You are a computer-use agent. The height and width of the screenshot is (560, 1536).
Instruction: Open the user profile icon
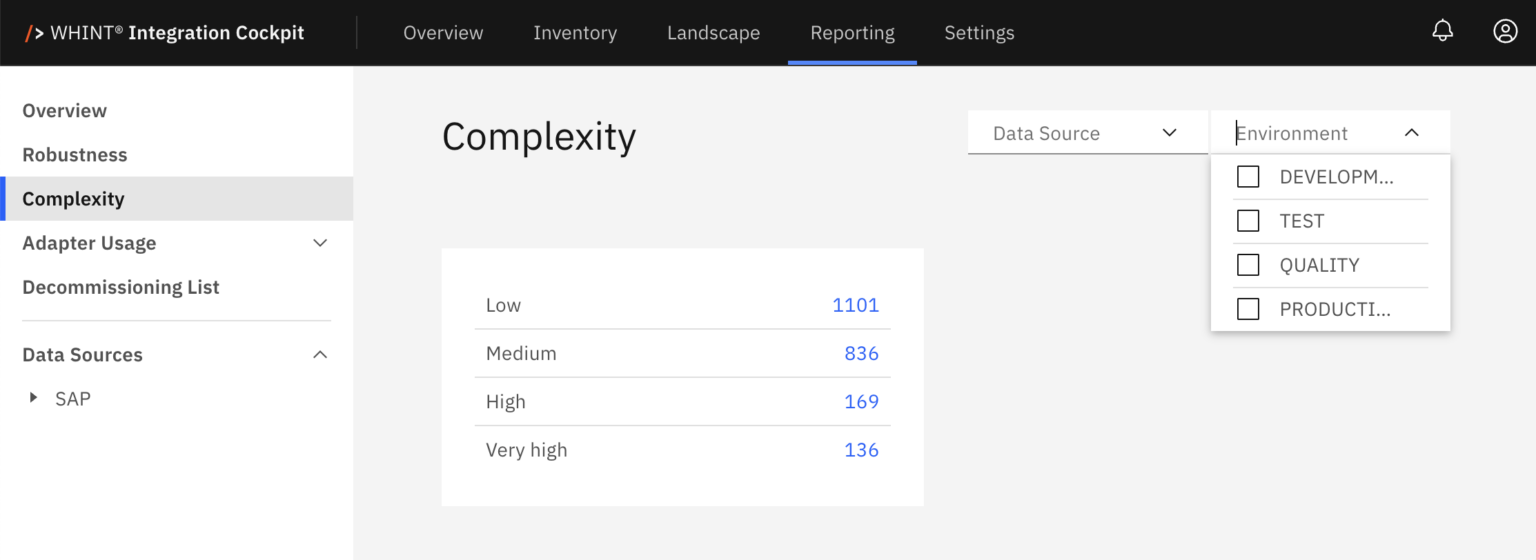point(1505,31)
